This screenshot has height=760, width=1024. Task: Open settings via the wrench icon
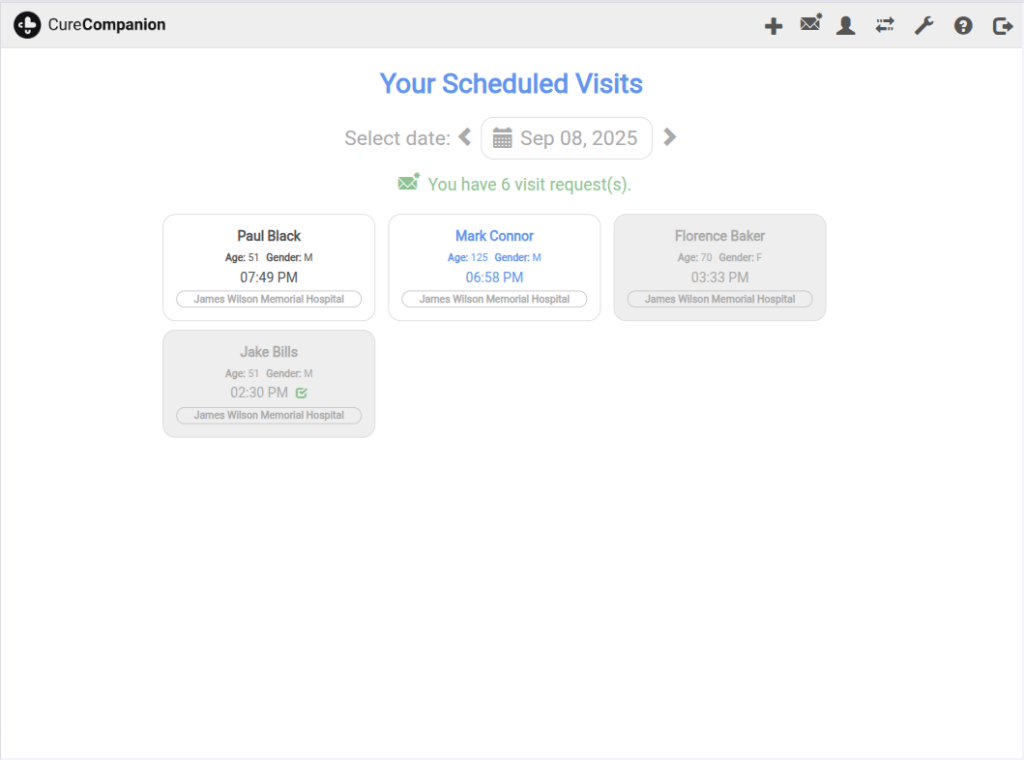pos(924,26)
